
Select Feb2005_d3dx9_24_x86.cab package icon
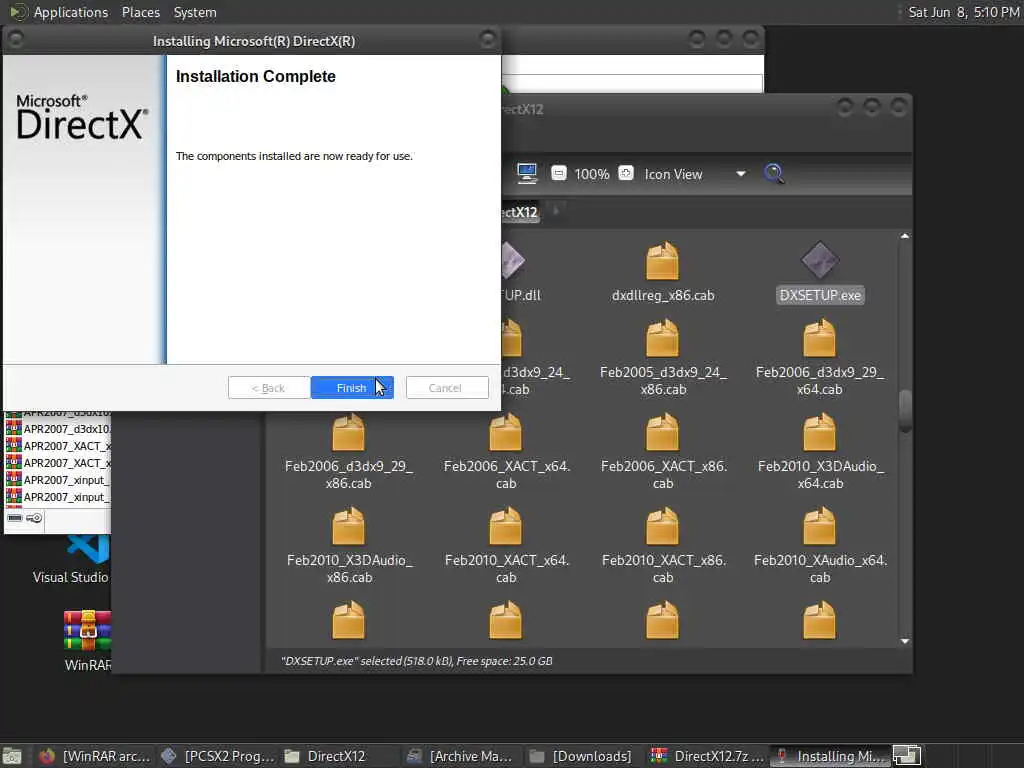[662, 338]
